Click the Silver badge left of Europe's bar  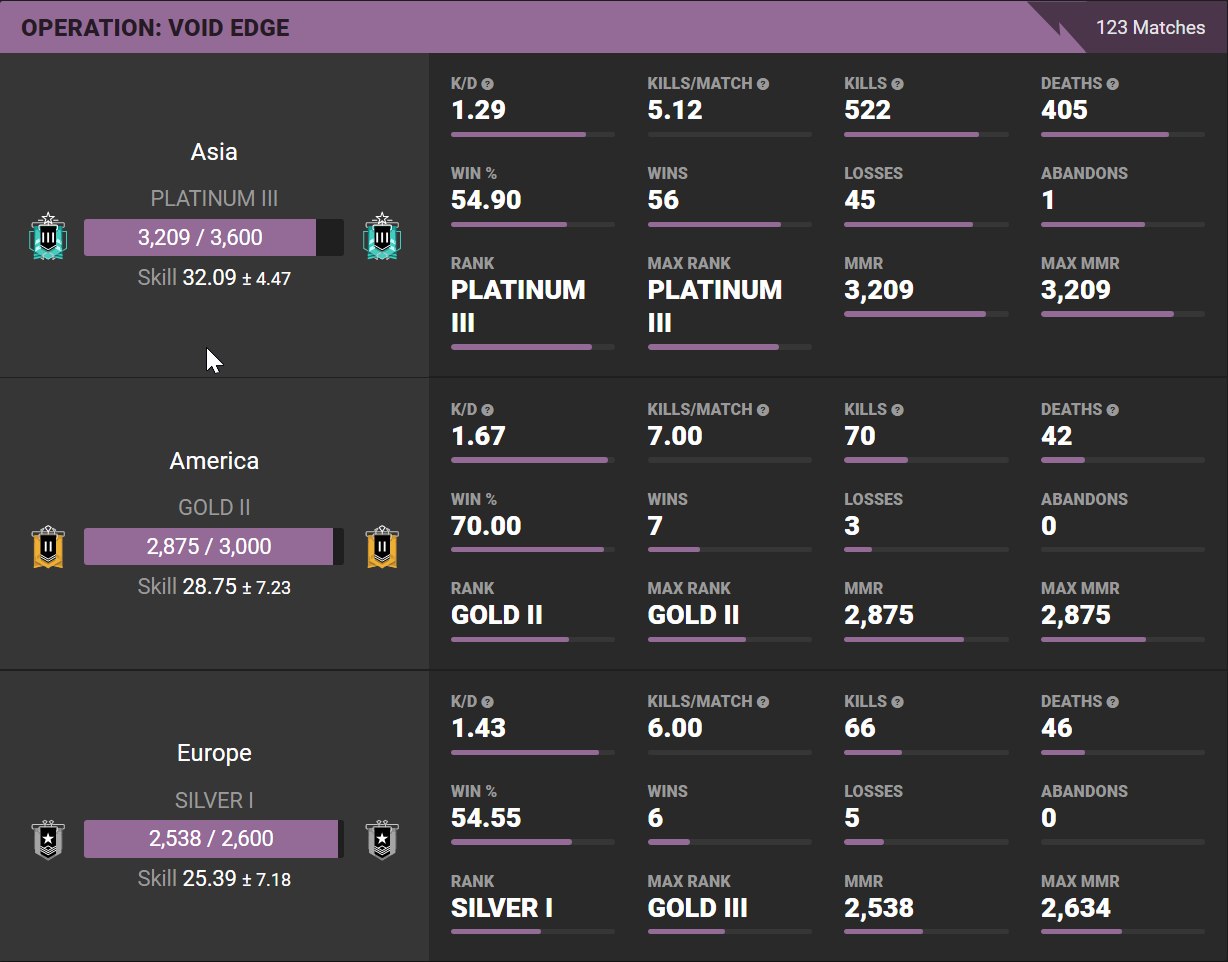[x=48, y=839]
